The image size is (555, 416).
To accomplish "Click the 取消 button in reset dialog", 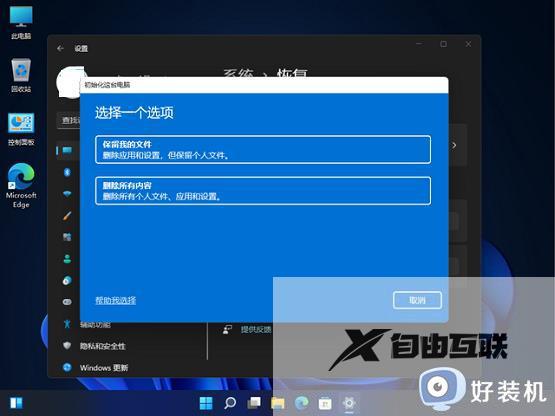I will coord(417,300).
